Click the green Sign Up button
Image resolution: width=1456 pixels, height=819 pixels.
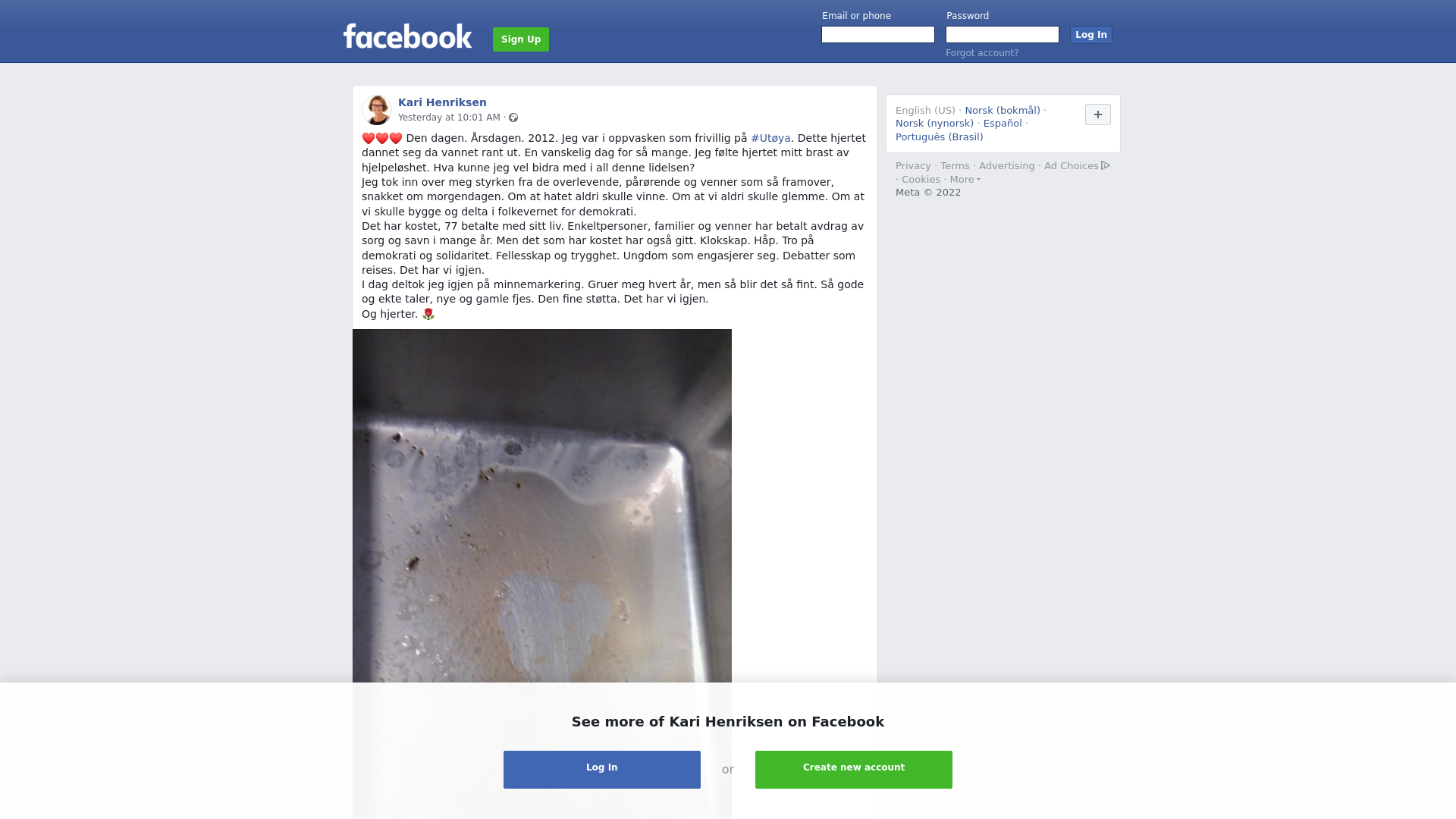pyautogui.click(x=521, y=39)
